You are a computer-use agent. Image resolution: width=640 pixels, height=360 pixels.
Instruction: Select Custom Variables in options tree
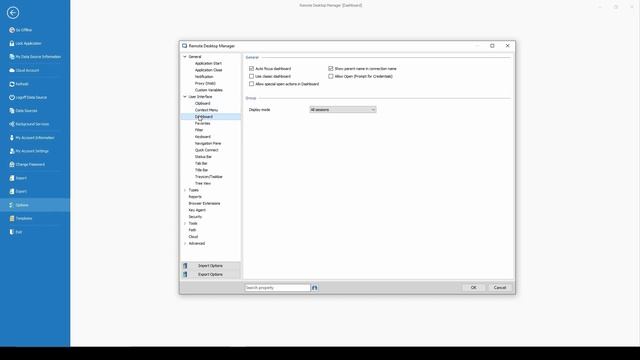[209, 90]
